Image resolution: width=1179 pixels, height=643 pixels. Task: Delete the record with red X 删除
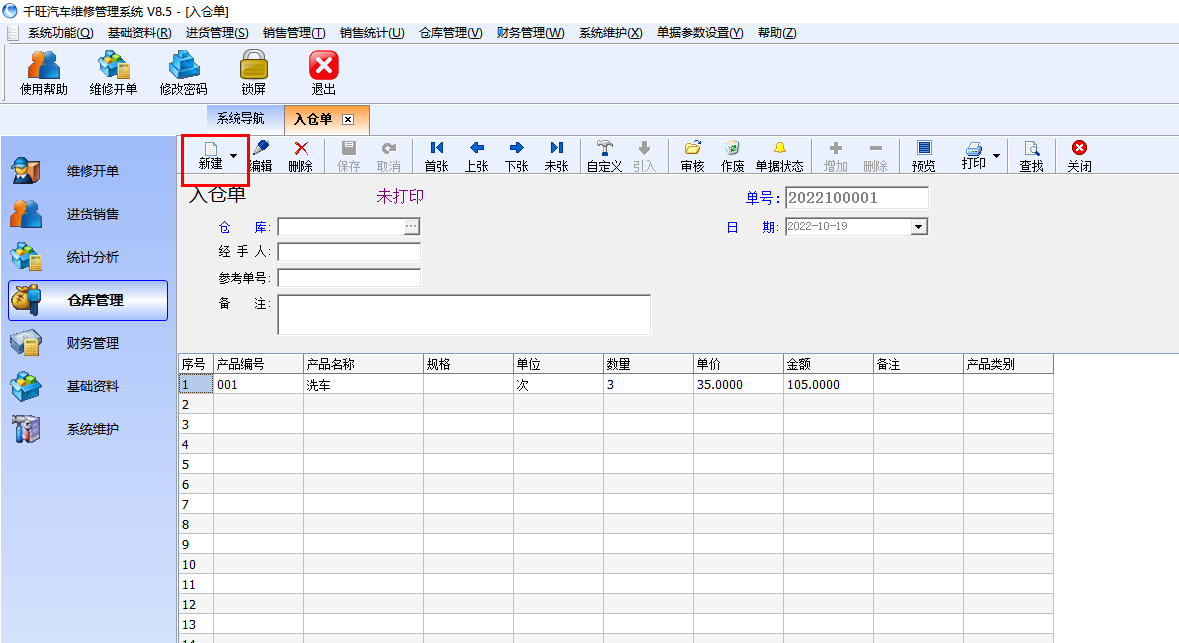tap(301, 156)
